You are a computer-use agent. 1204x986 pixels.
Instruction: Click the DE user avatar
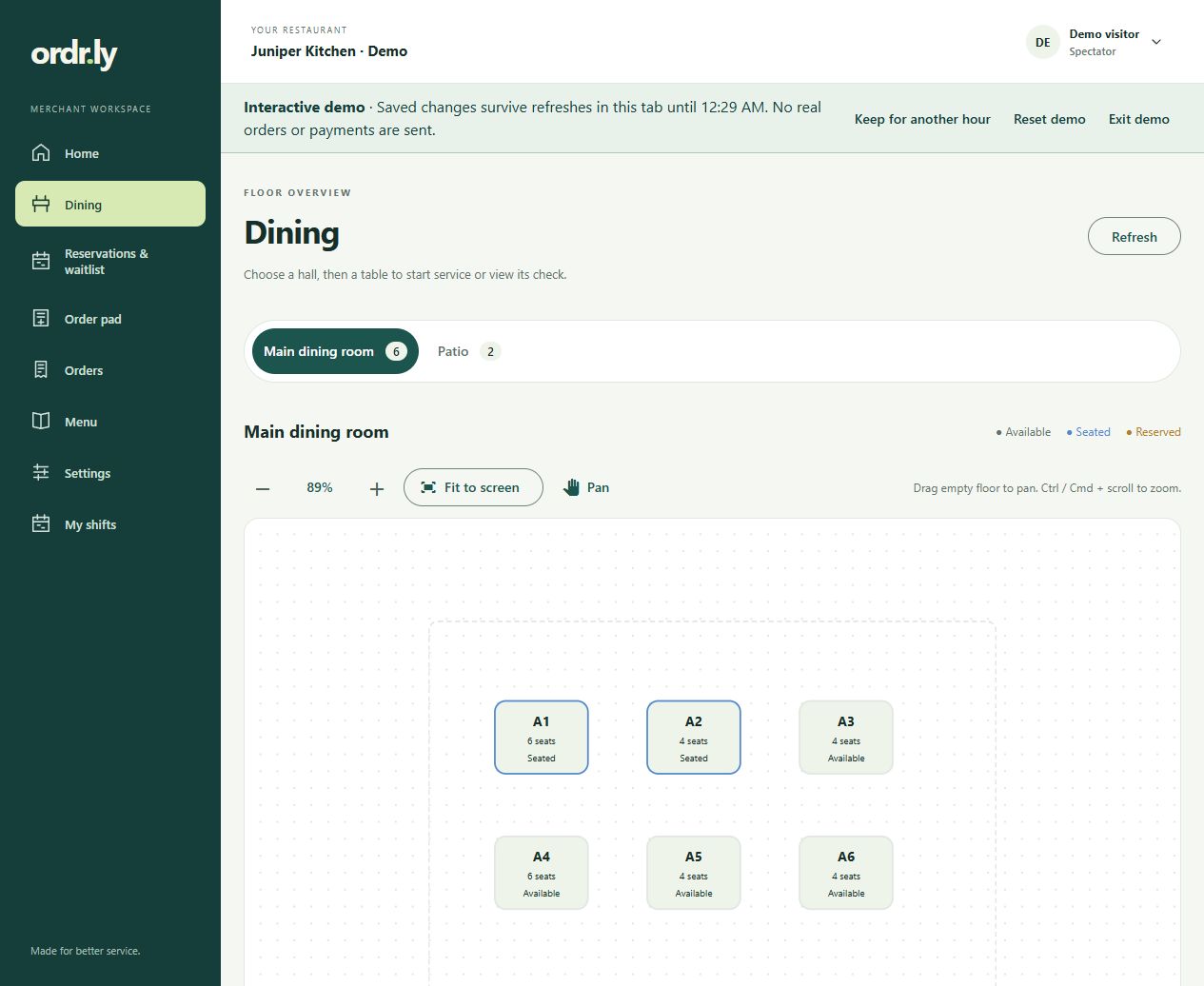[x=1043, y=42]
